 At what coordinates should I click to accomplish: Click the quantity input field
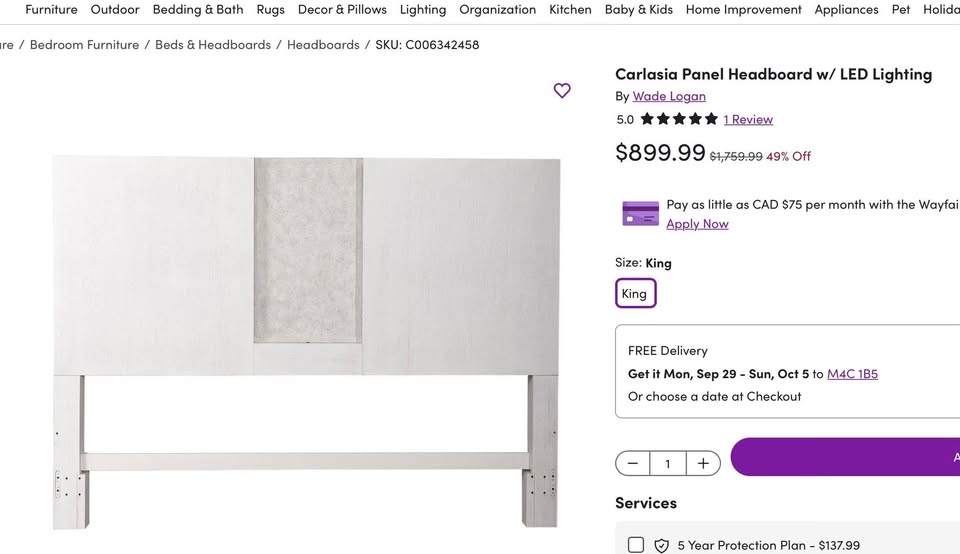point(668,463)
